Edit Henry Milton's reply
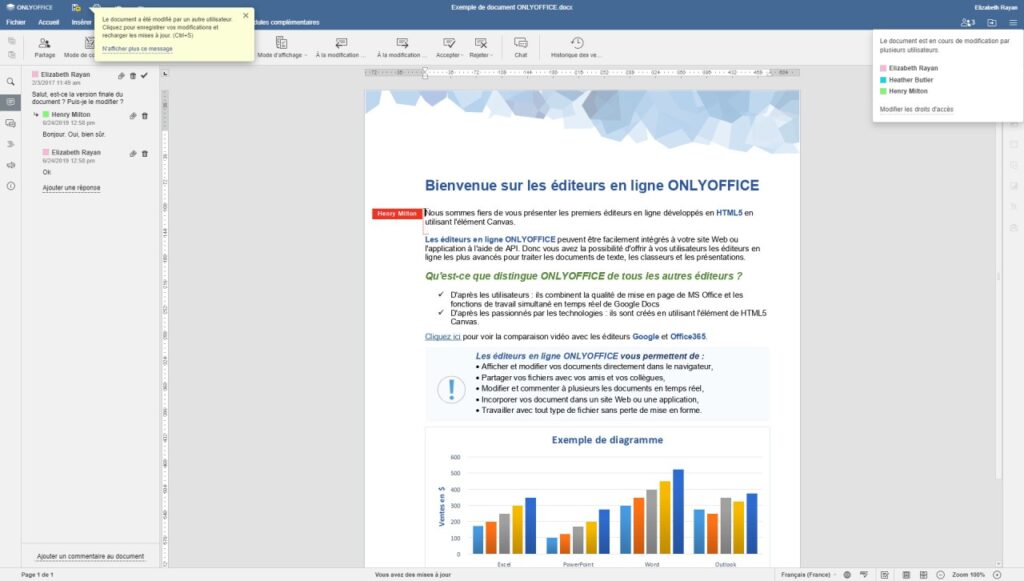The height and width of the screenshot is (581, 1024). (x=133, y=116)
